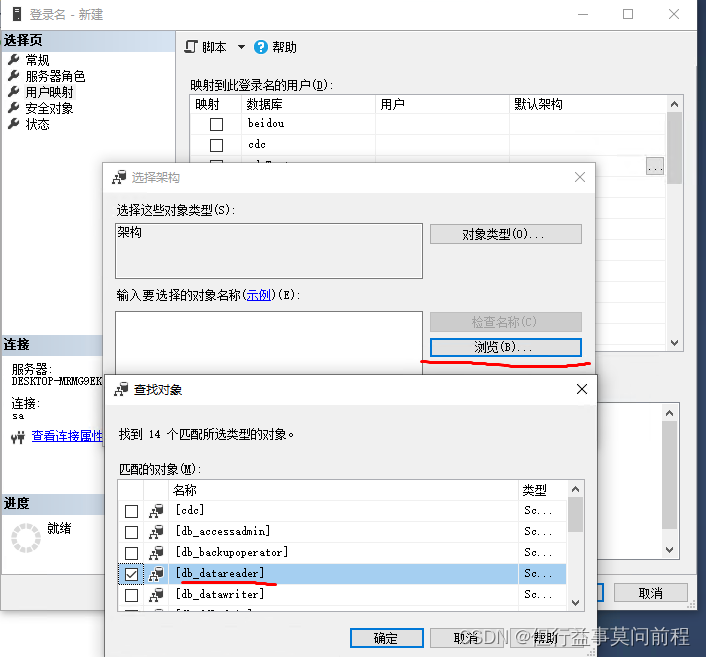Check the beidou database mapping checkbox

(x=217, y=124)
